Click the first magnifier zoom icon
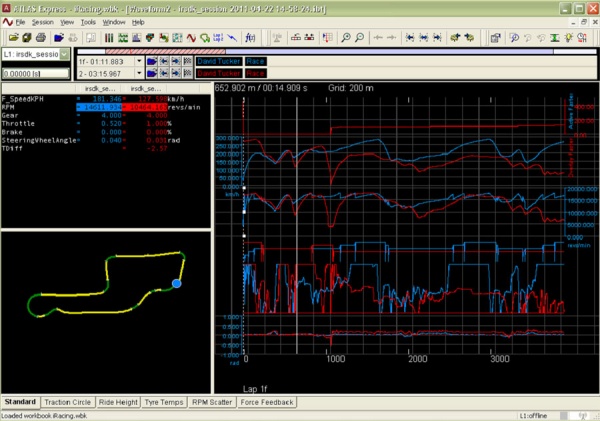 pos(344,37)
